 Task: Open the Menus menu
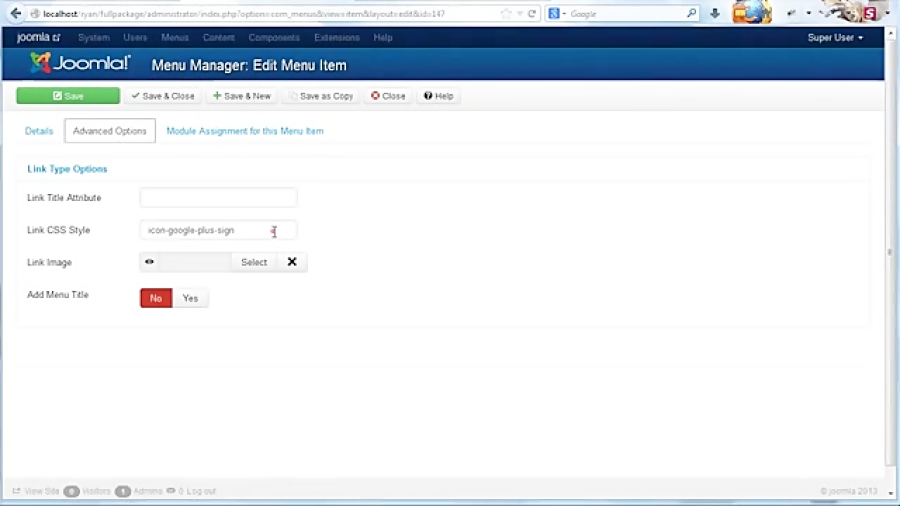(x=174, y=37)
